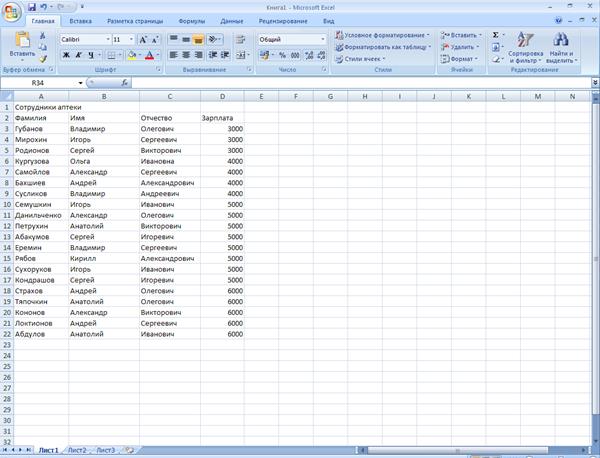Click the AutoSum sigma icon
The height and width of the screenshot is (458, 600).
pyautogui.click(x=496, y=35)
